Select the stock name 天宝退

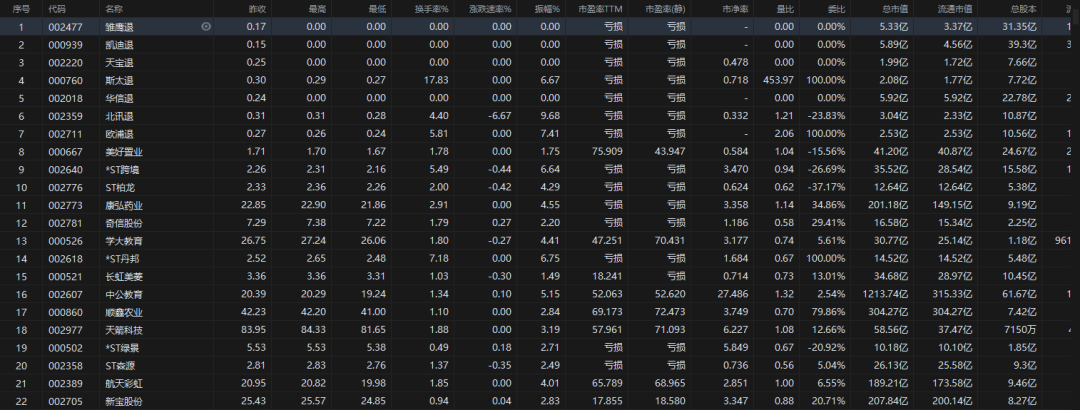coord(119,63)
